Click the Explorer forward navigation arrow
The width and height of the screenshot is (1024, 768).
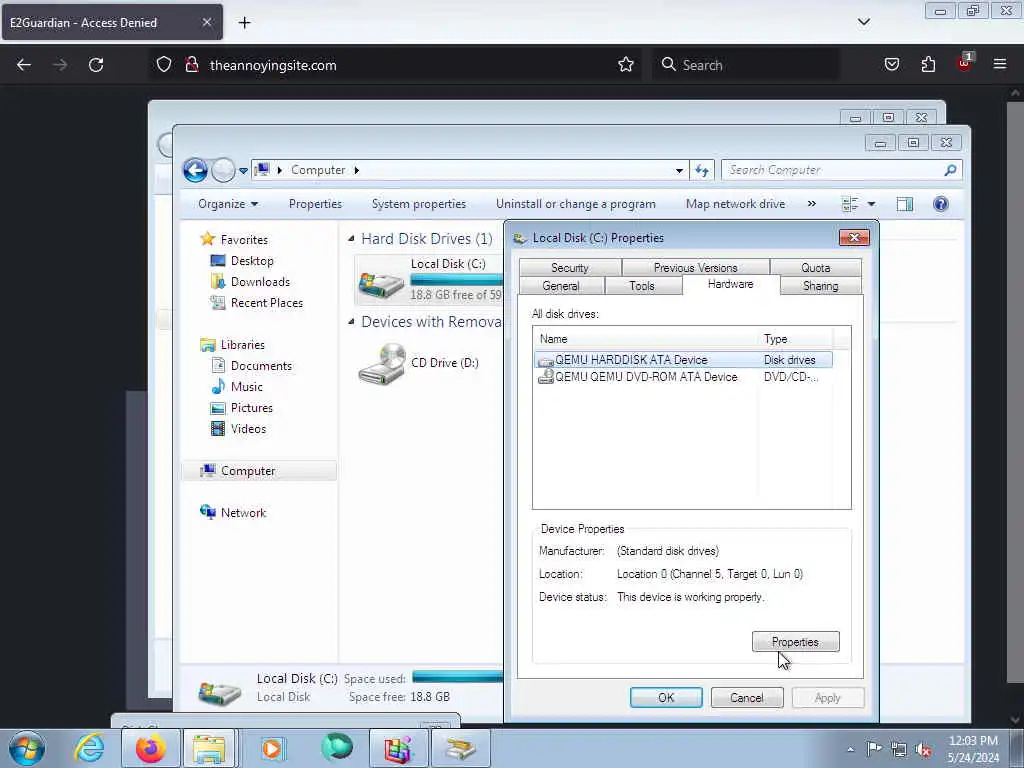[223, 170]
